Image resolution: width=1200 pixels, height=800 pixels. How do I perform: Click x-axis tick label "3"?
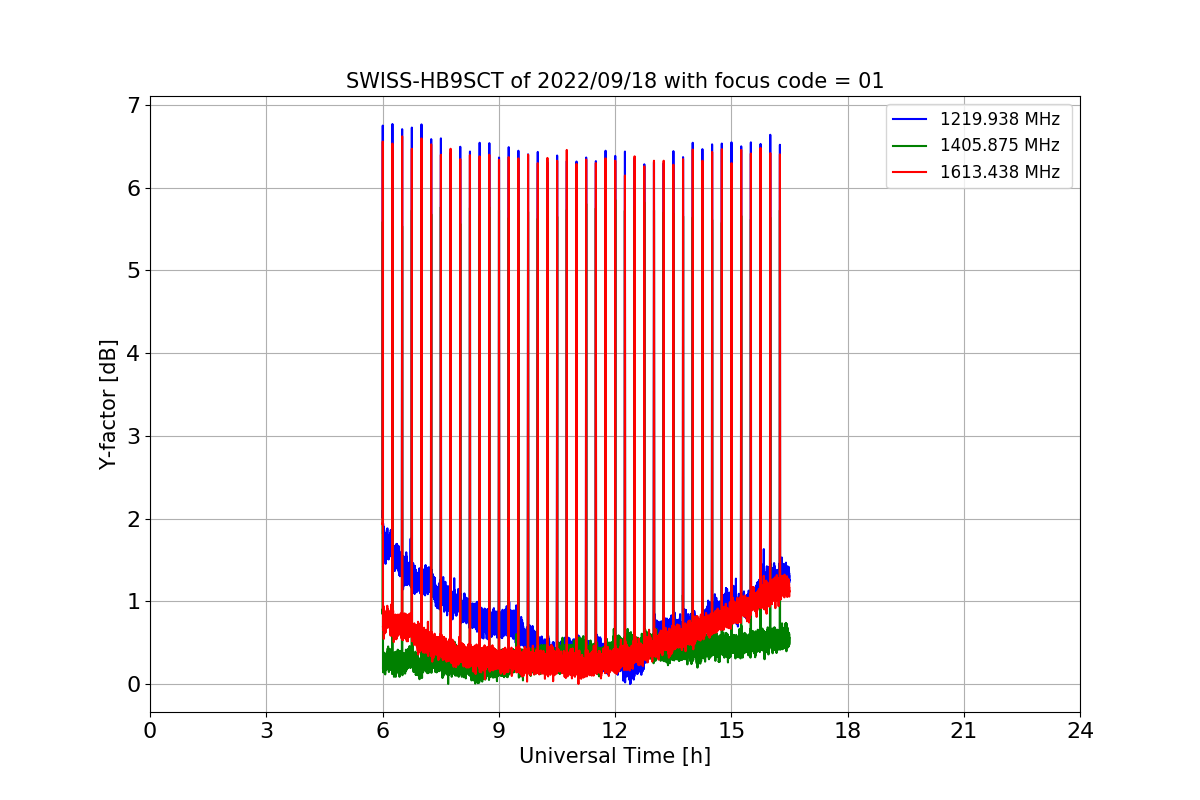point(266,731)
